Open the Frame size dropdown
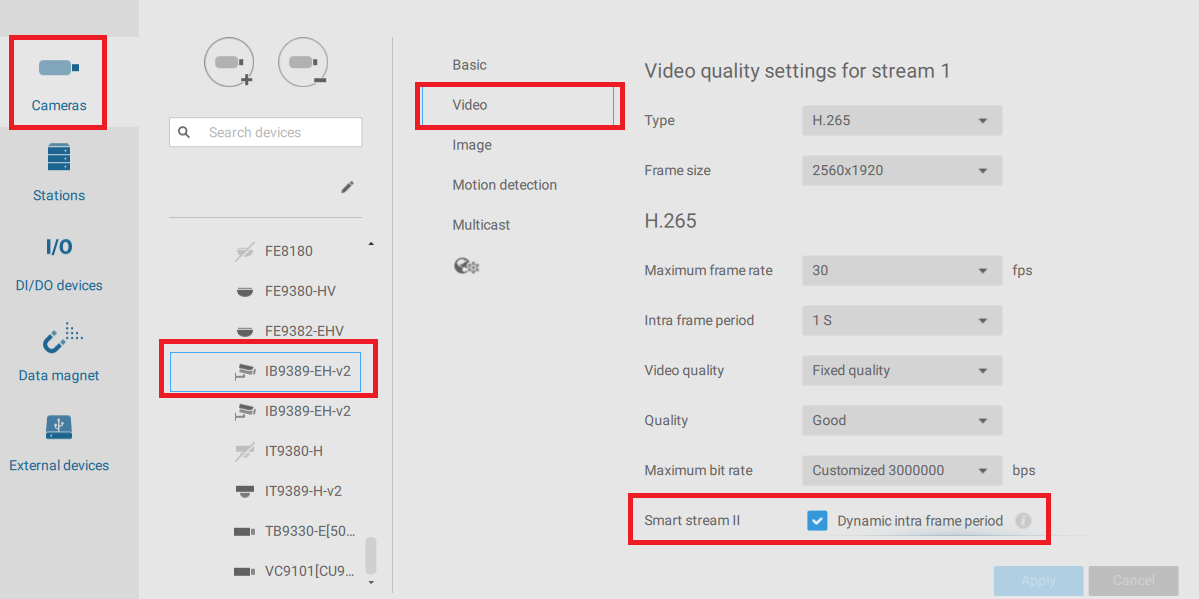Viewport: 1199px width, 599px height. [x=901, y=171]
